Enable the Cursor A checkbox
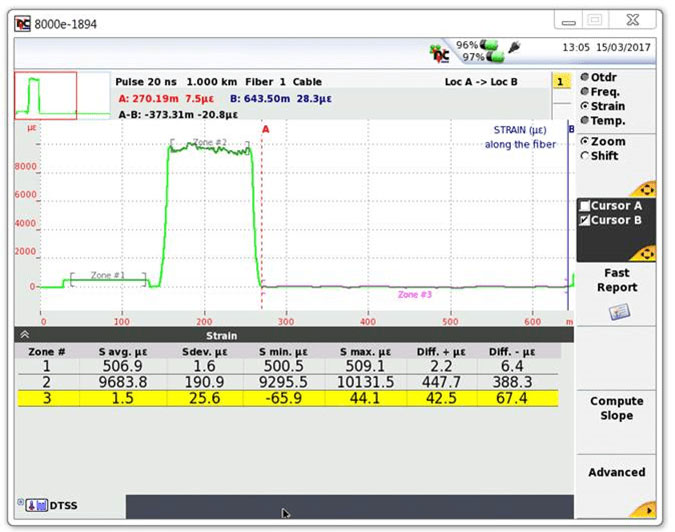This screenshot has width=675, height=532. [x=585, y=206]
